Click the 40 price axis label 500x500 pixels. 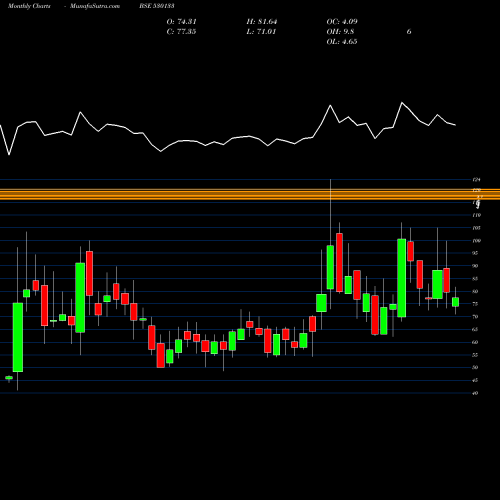click(x=475, y=393)
